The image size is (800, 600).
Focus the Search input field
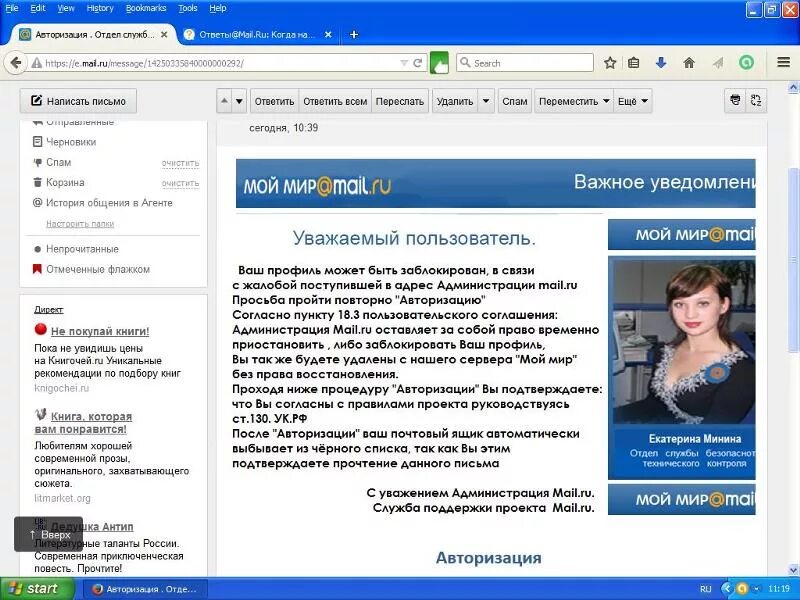pos(525,63)
